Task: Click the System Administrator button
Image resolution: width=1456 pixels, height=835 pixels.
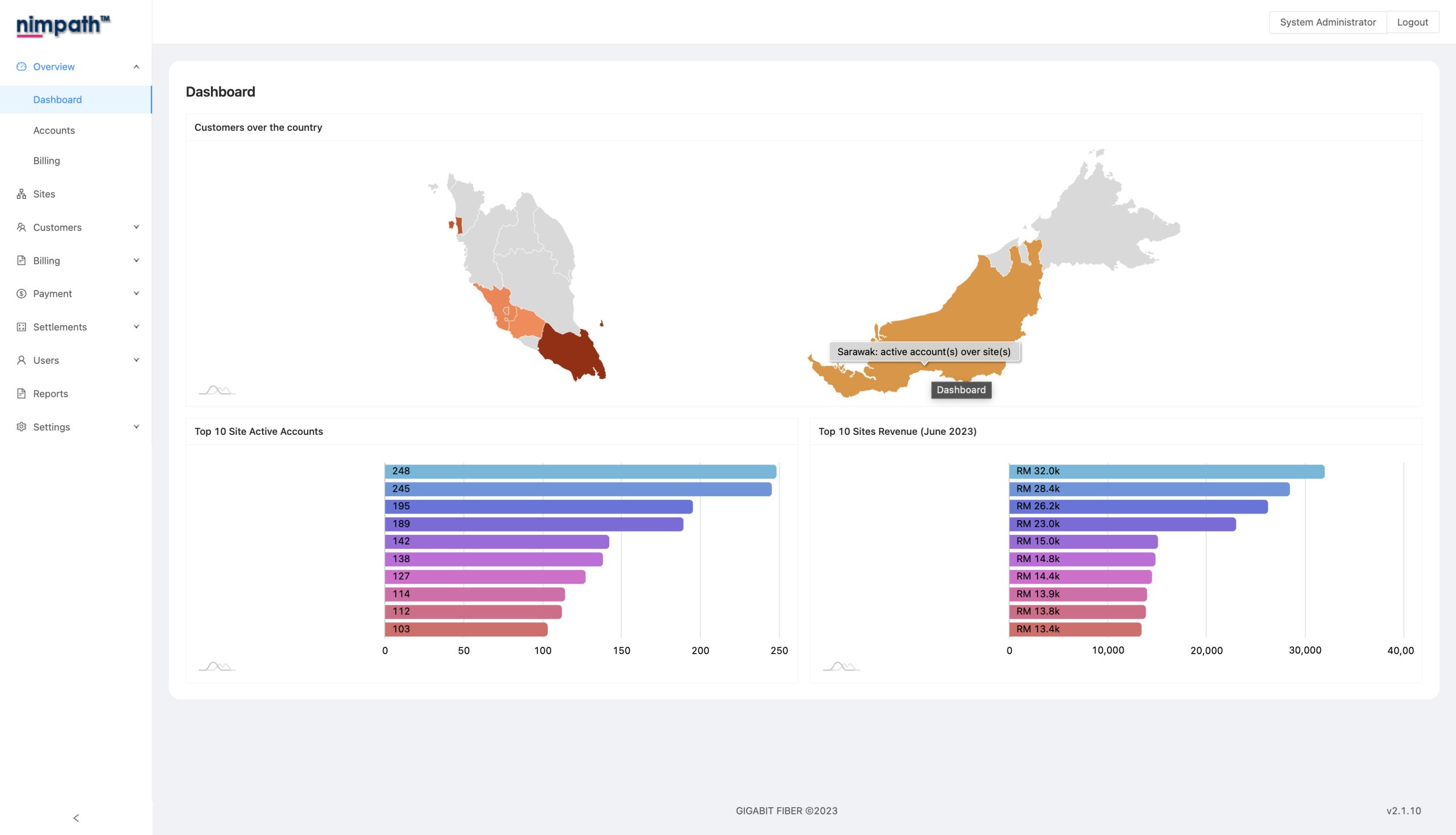Action: tap(1327, 22)
